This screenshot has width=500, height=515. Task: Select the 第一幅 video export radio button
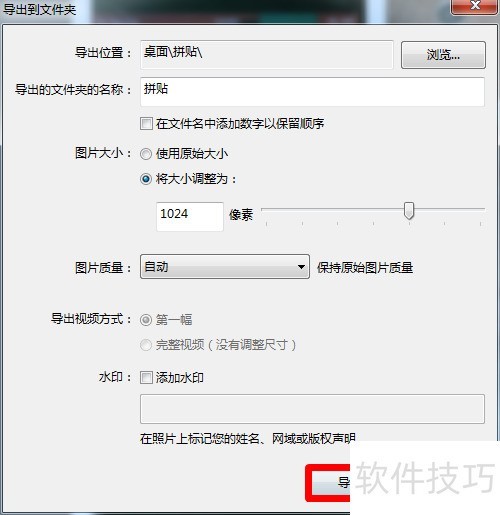(146, 320)
